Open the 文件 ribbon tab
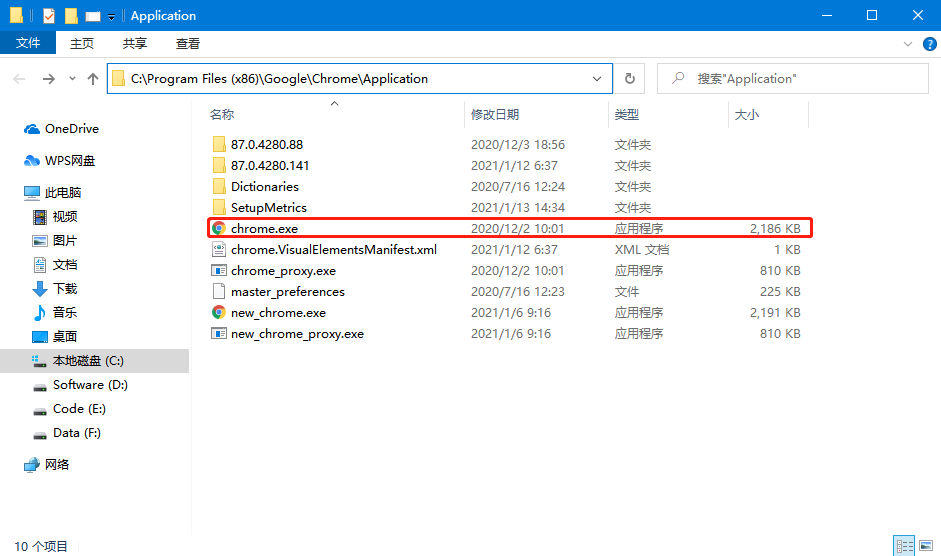The width and height of the screenshot is (941, 556). [x=28, y=43]
